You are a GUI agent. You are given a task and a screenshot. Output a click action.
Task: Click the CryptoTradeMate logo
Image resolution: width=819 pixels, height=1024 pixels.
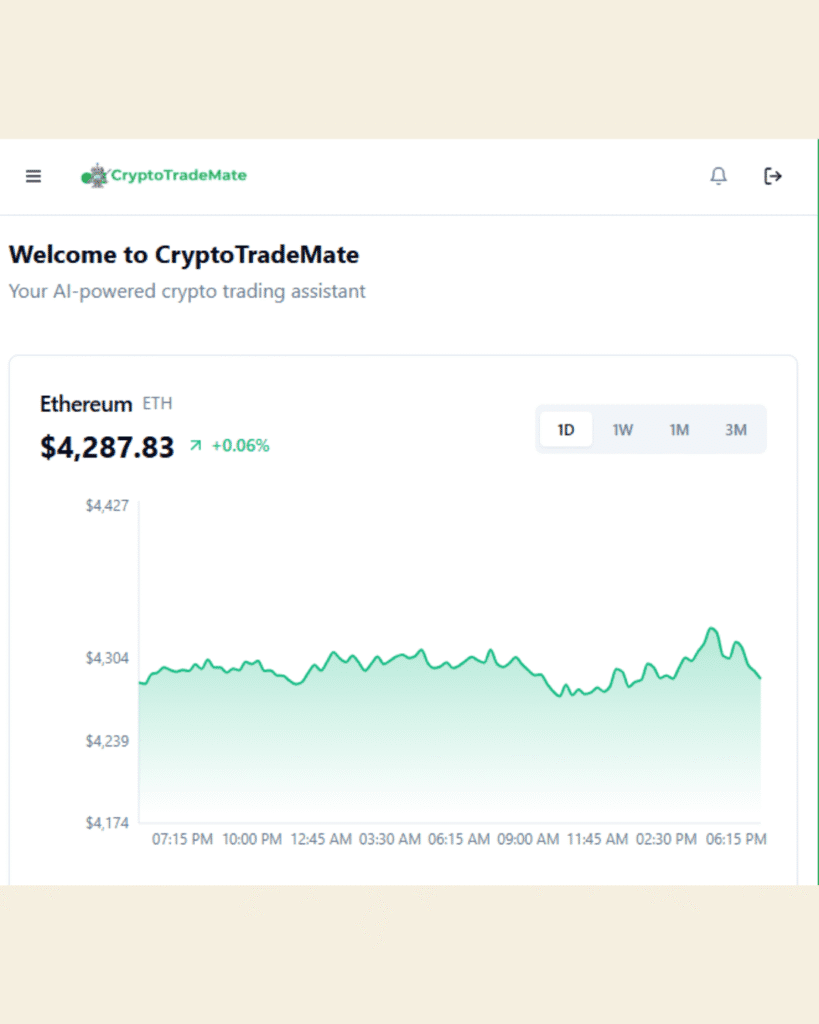(x=165, y=176)
